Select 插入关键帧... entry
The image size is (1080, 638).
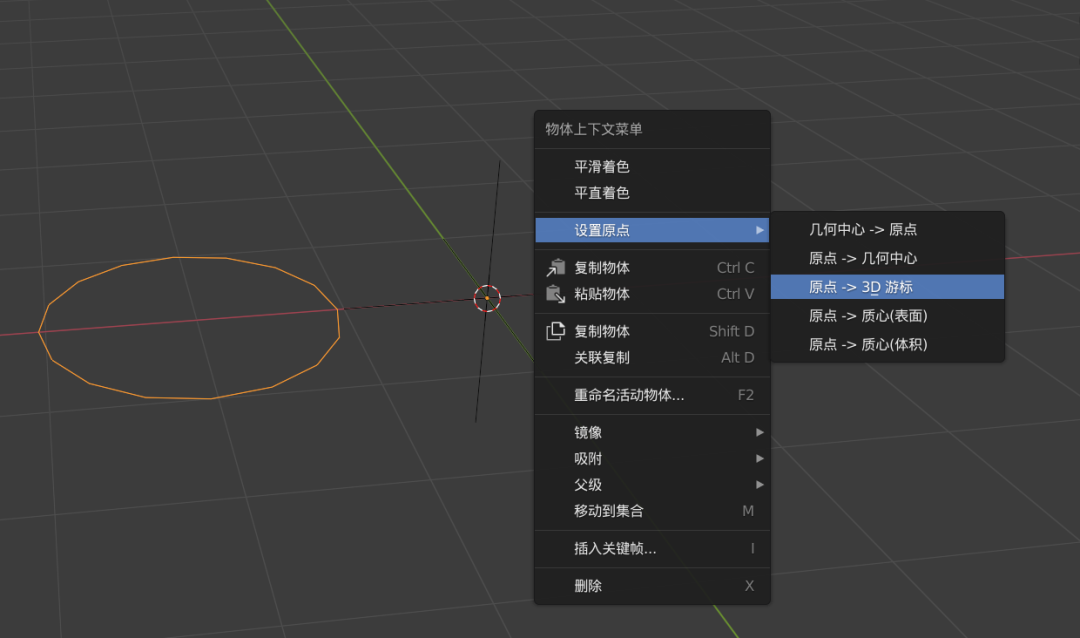[652, 548]
